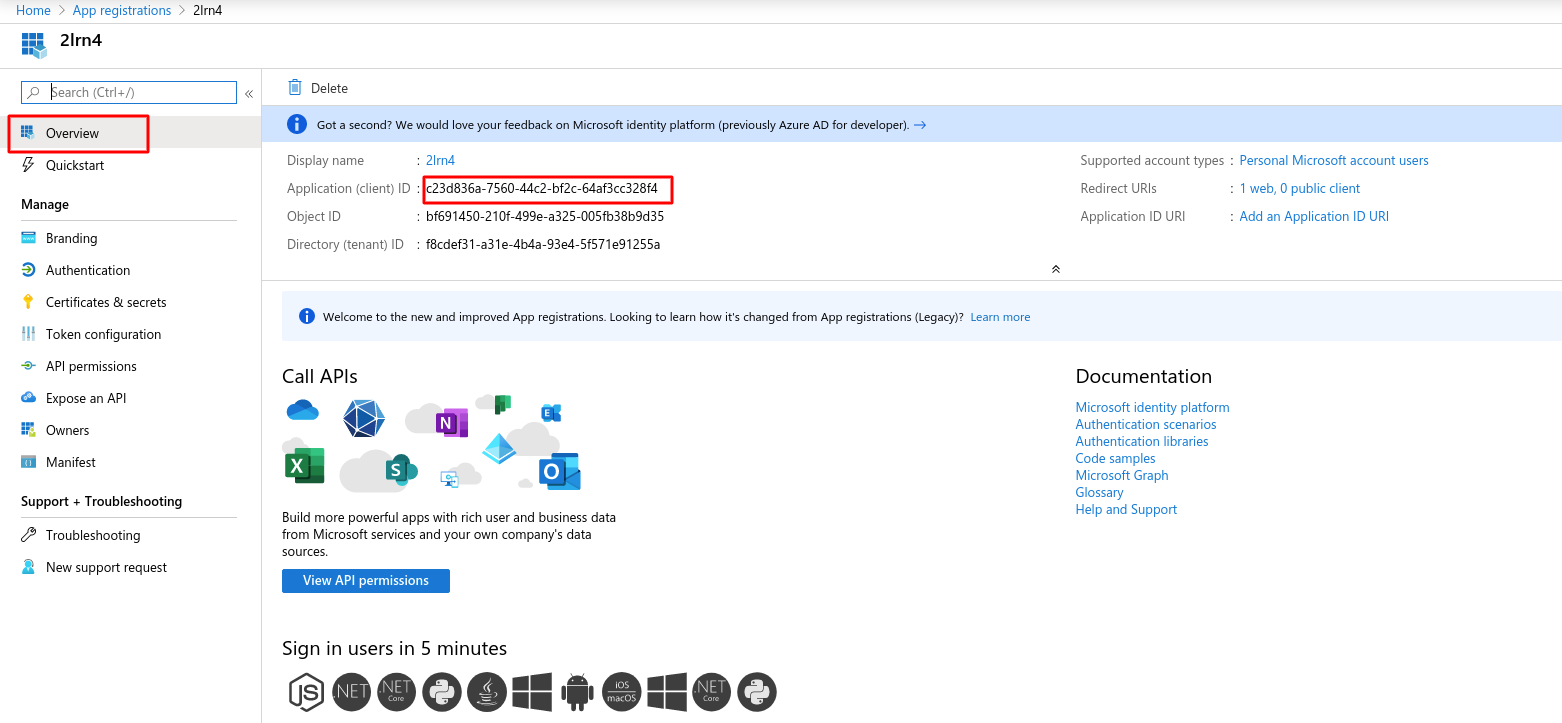Click the Object ID value bf691450
This screenshot has height=723, width=1562.
pos(545,216)
